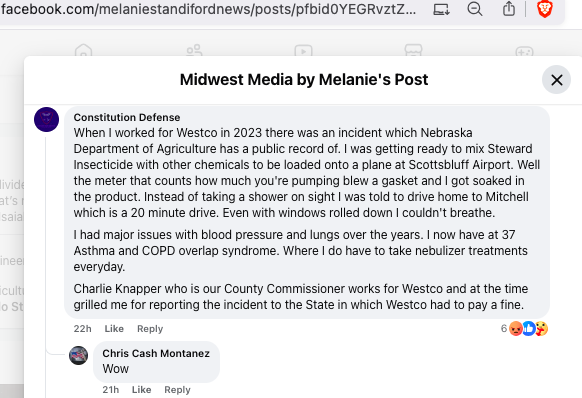This screenshot has height=398, width=582.
Task: Open Constitution Defense profile picture
Action: coord(46,120)
